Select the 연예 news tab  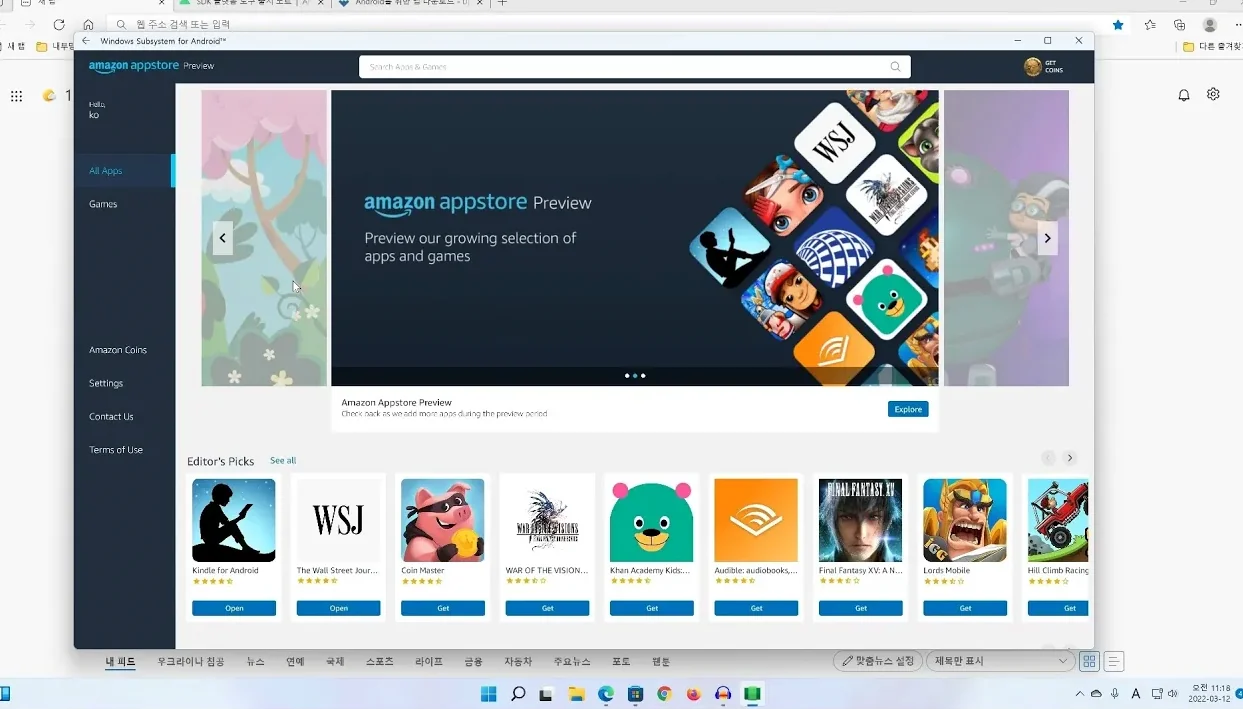tap(295, 662)
